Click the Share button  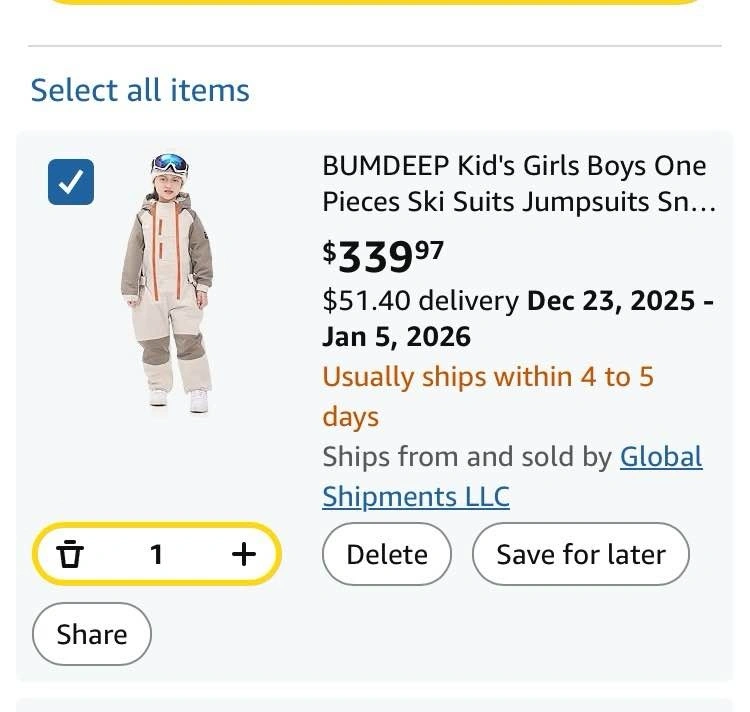(92, 634)
